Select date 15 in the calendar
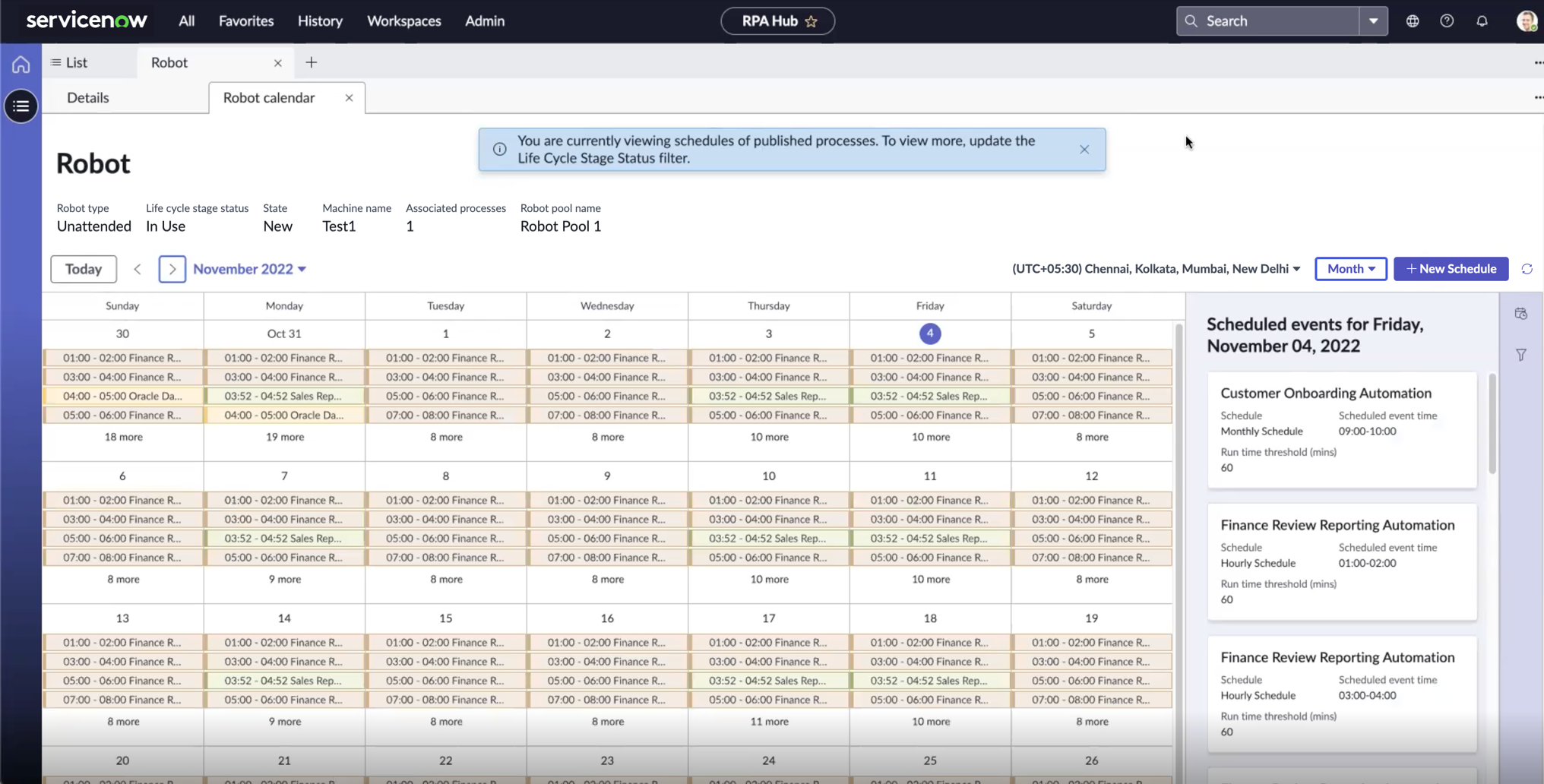This screenshot has height=784, width=1544. (446, 618)
